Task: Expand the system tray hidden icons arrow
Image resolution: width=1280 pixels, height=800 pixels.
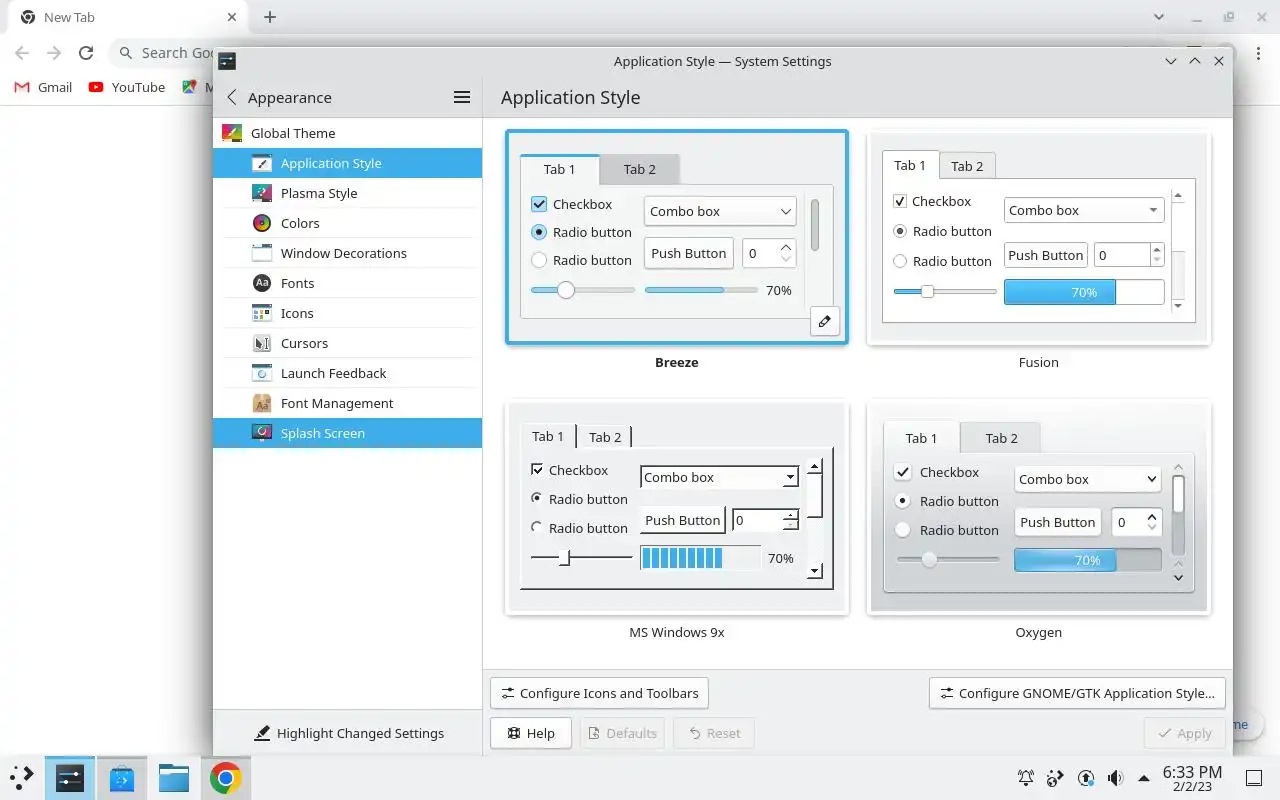Action: pyautogui.click(x=1144, y=778)
